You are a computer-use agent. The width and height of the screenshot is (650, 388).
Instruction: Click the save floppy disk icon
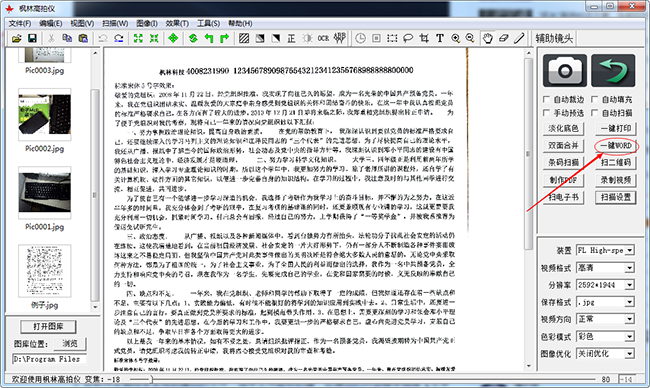pyautogui.click(x=32, y=39)
